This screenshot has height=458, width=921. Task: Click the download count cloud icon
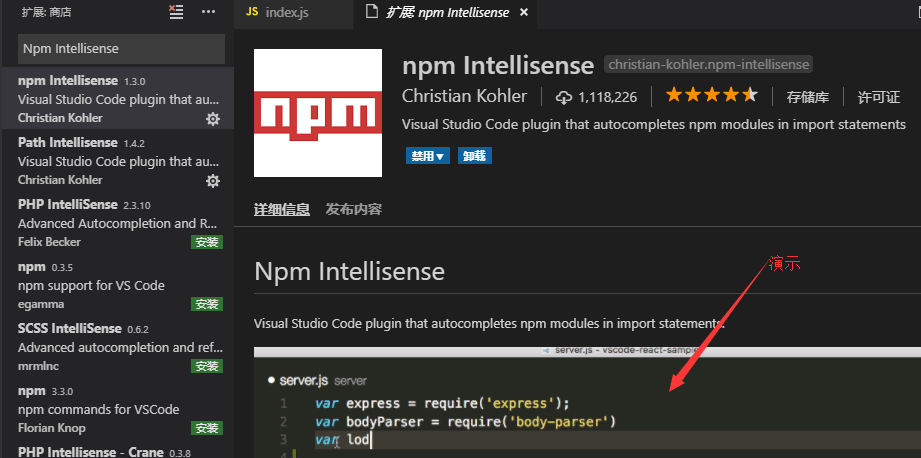point(564,97)
